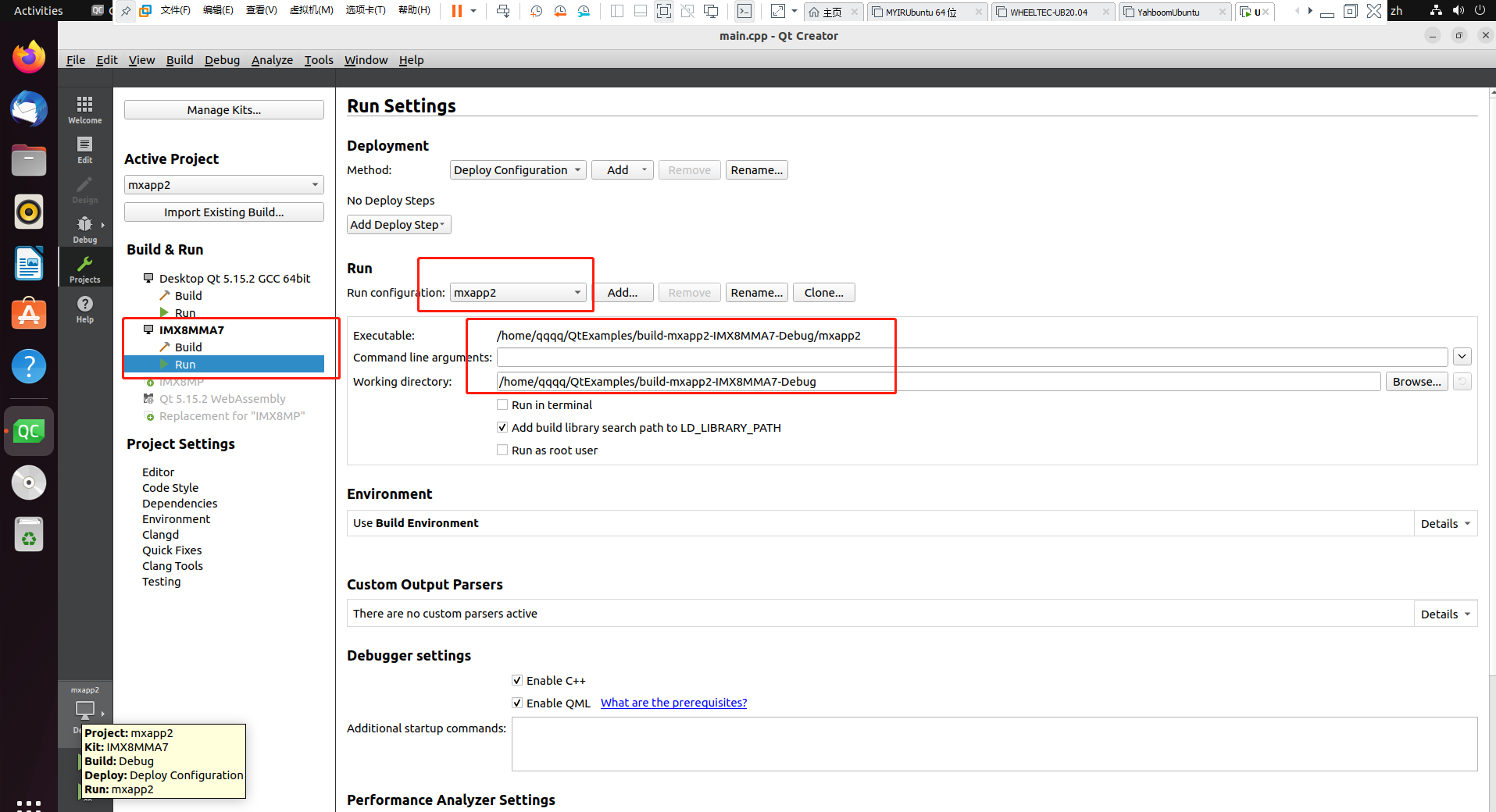Viewport: 1496px width, 812px height.
Task: Open the What are the prerequisites link
Action: point(673,703)
